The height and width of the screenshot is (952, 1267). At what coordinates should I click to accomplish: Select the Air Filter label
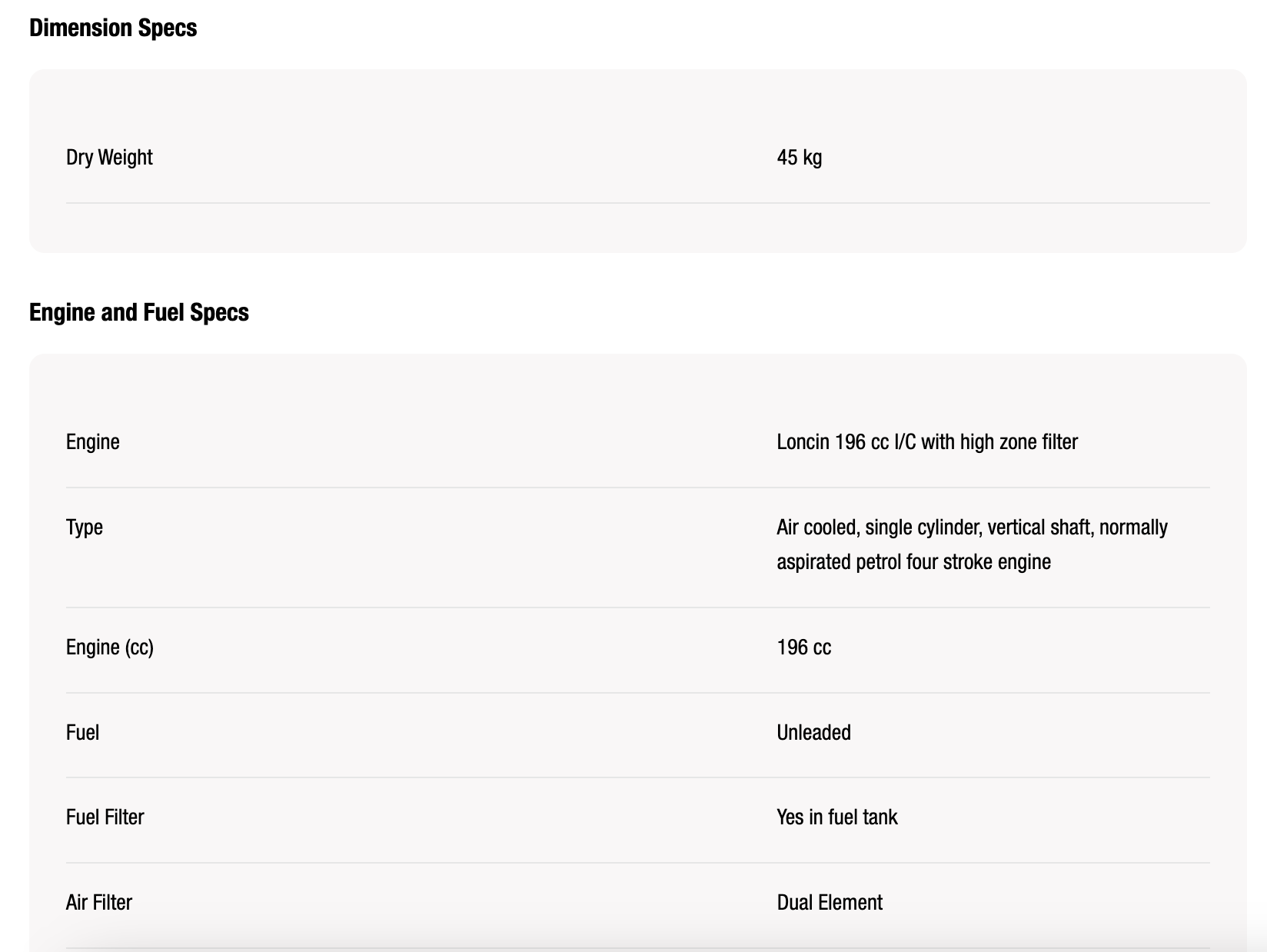click(98, 903)
